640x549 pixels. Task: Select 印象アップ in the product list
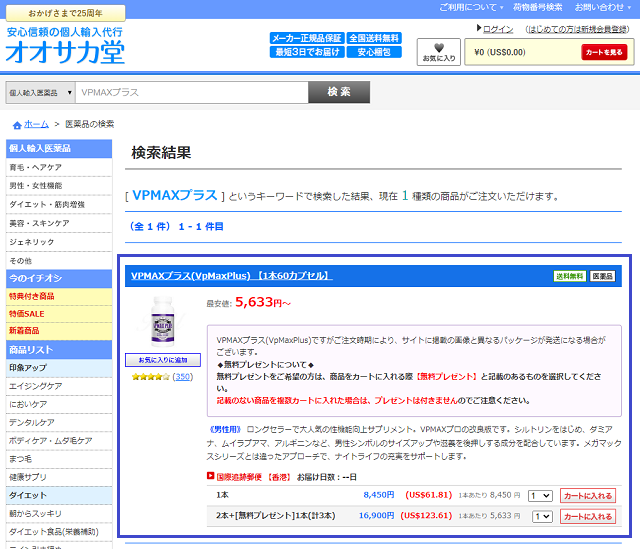pyautogui.click(x=59, y=368)
